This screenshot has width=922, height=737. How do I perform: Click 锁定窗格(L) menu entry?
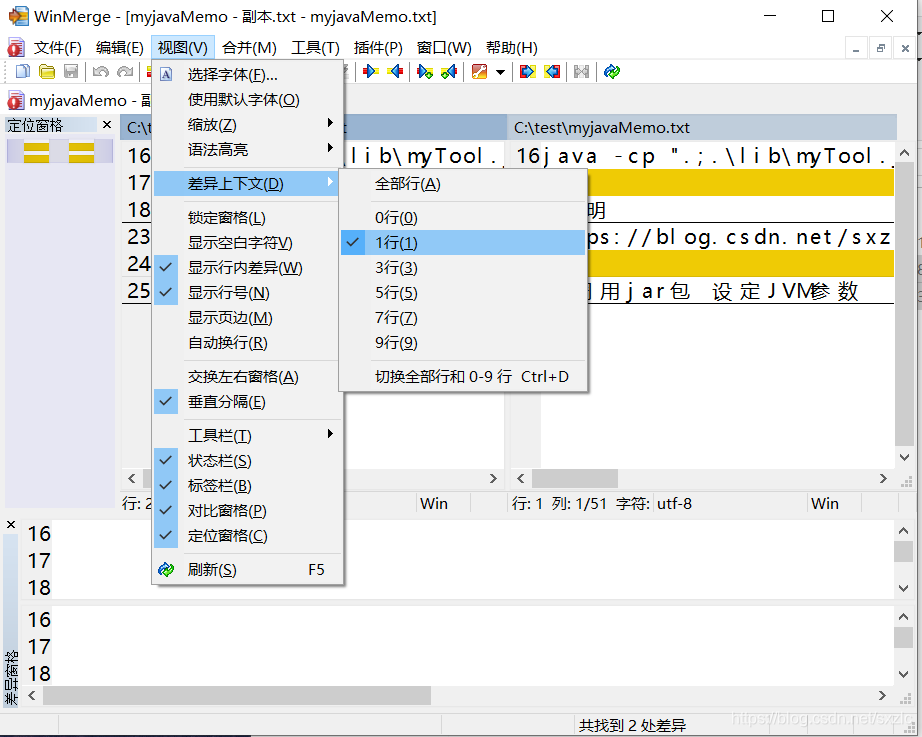pos(246,218)
